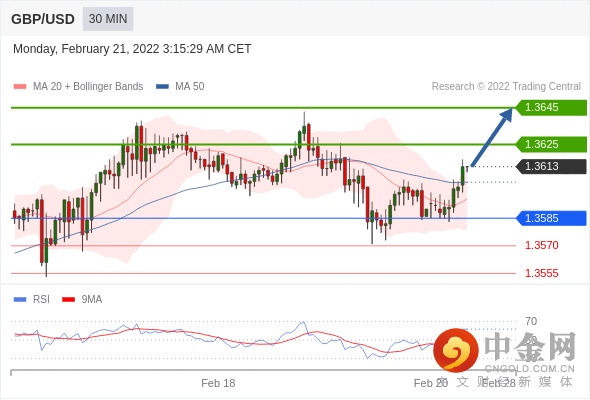The width and height of the screenshot is (590, 400).
Task: Click the red 9MA legend swatch
Action: [68, 300]
